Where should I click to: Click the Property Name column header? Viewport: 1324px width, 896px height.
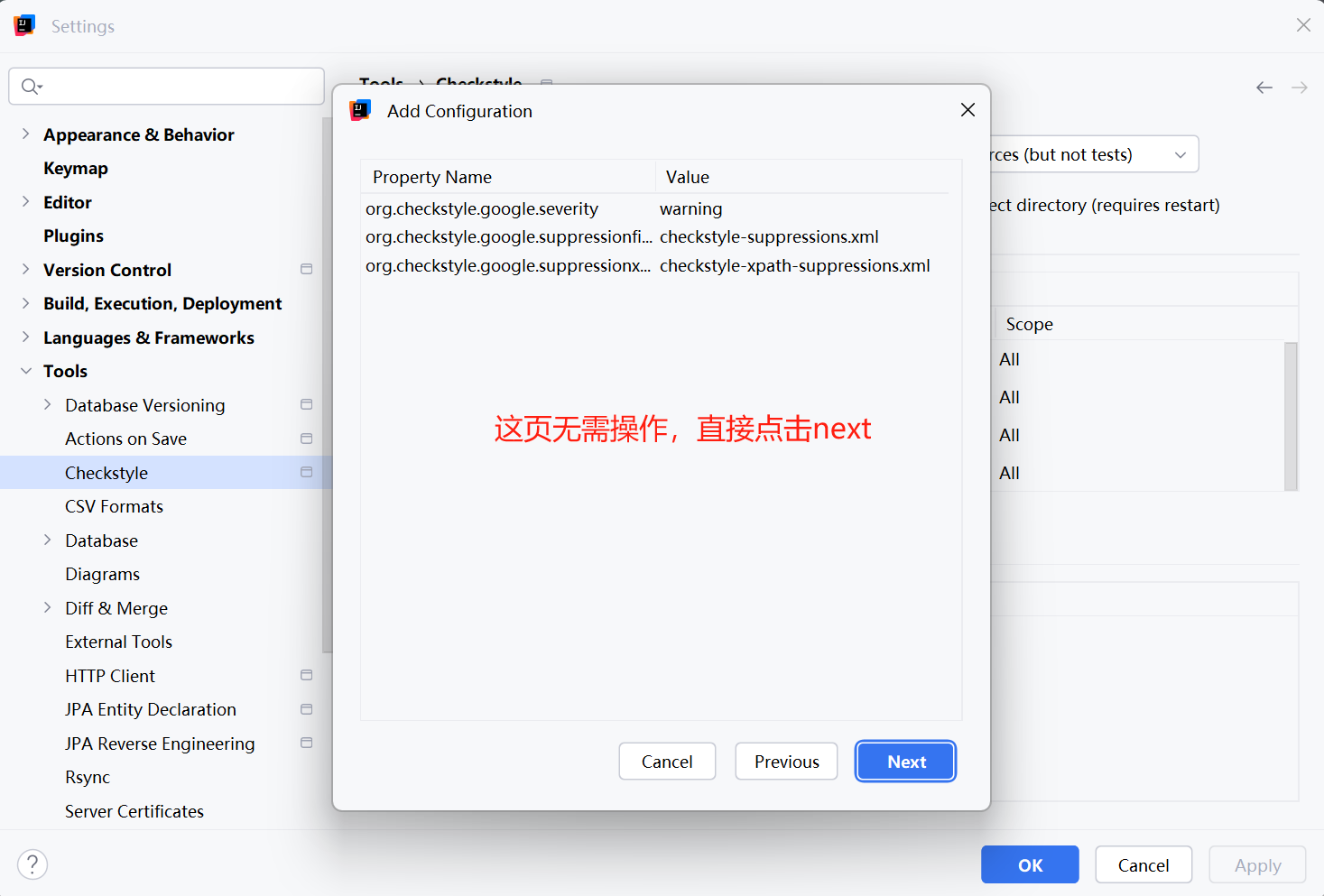[508, 177]
